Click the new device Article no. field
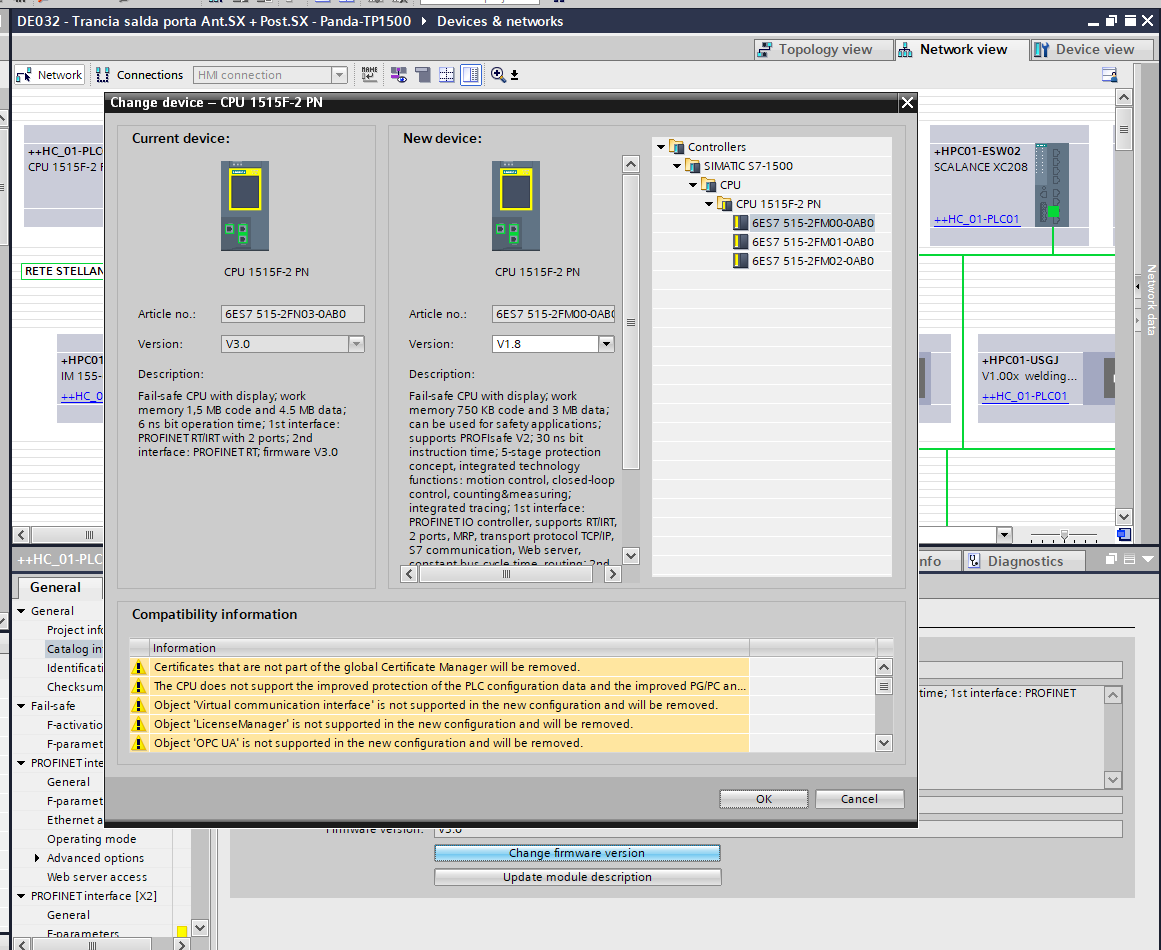1161x950 pixels. 553,314
